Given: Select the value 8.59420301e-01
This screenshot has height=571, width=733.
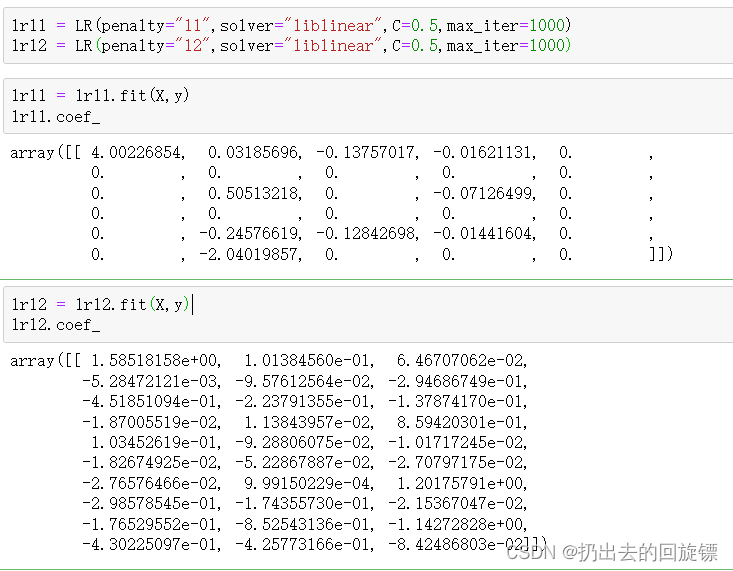Looking at the screenshot, I should (460, 422).
